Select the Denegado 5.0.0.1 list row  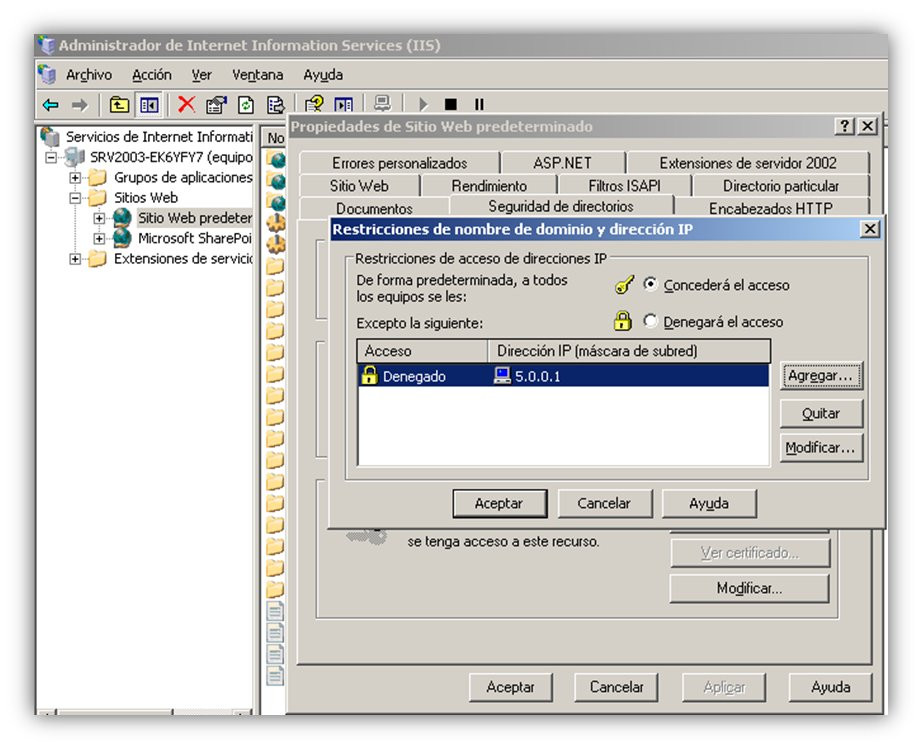563,376
